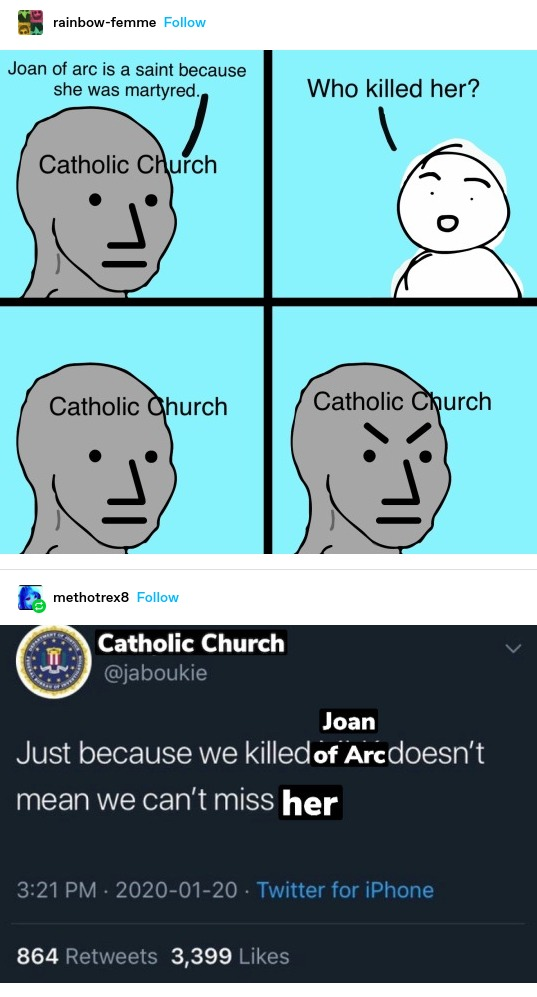The image size is (537, 997).
Task: View the 3,399 Likes list
Action: point(230,956)
